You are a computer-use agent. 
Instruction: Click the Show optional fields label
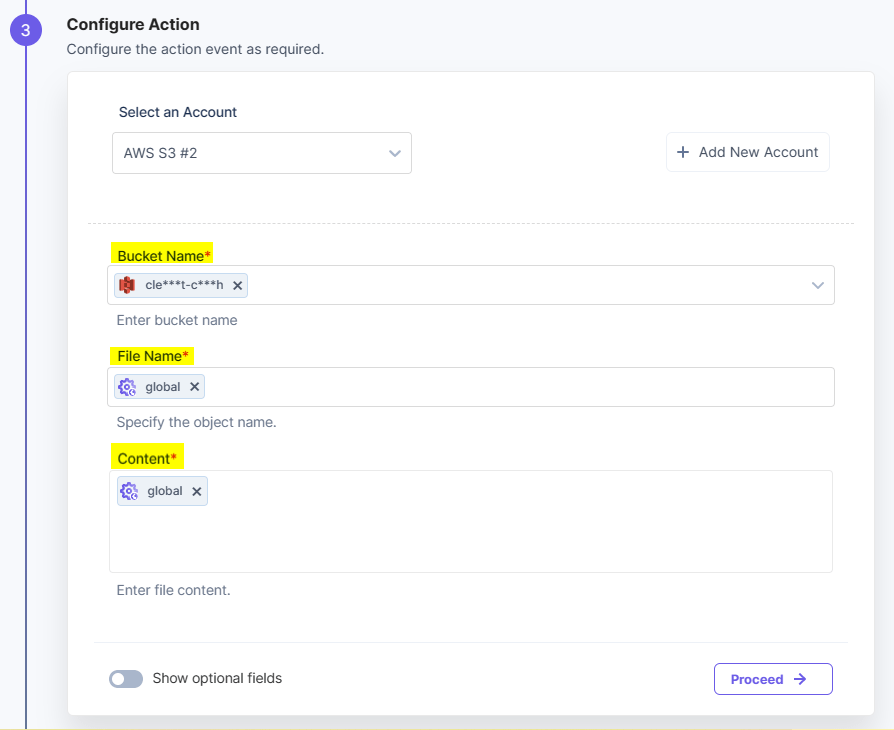coord(217,678)
